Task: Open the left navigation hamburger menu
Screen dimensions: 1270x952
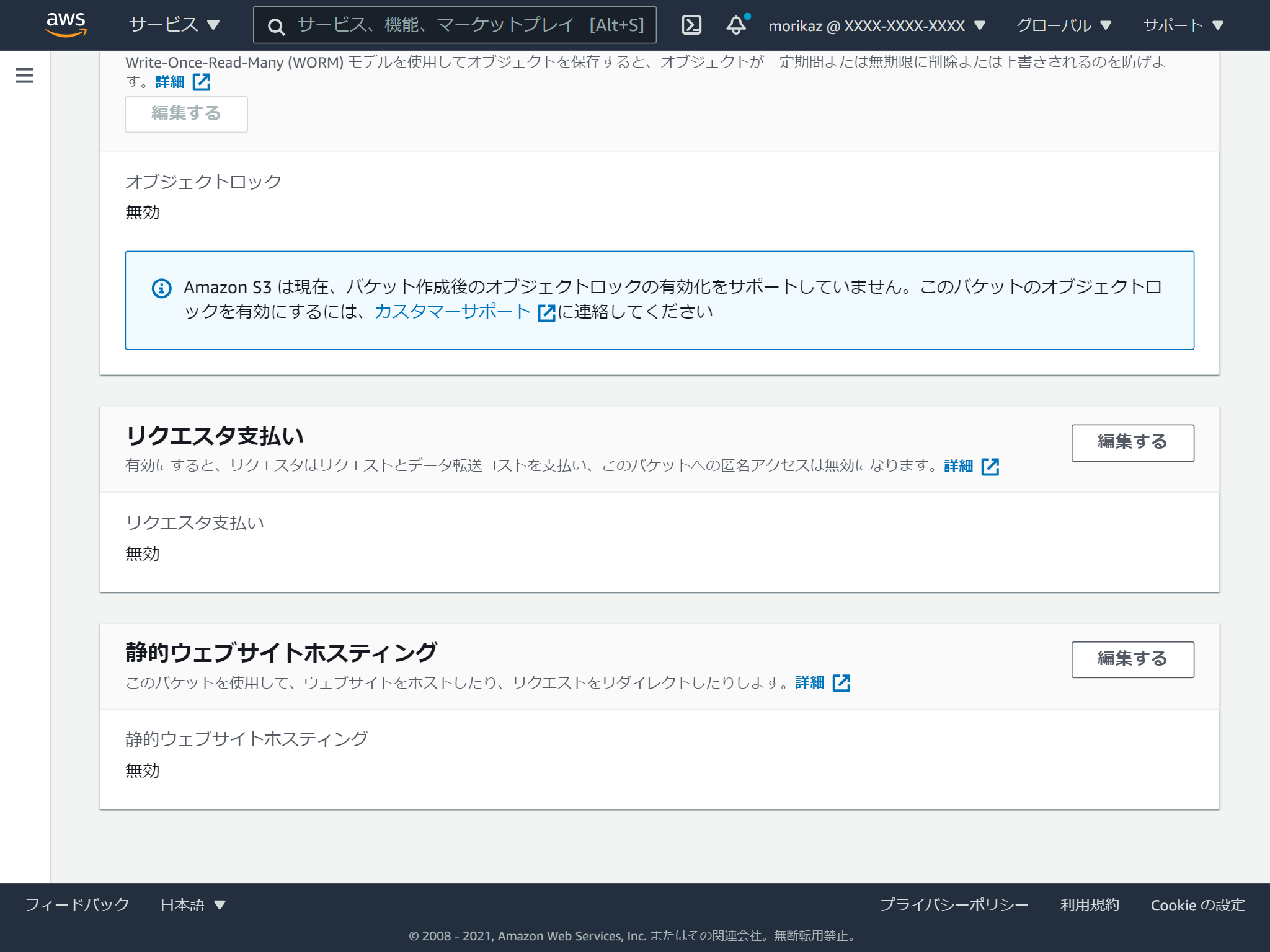Action: coord(24,75)
